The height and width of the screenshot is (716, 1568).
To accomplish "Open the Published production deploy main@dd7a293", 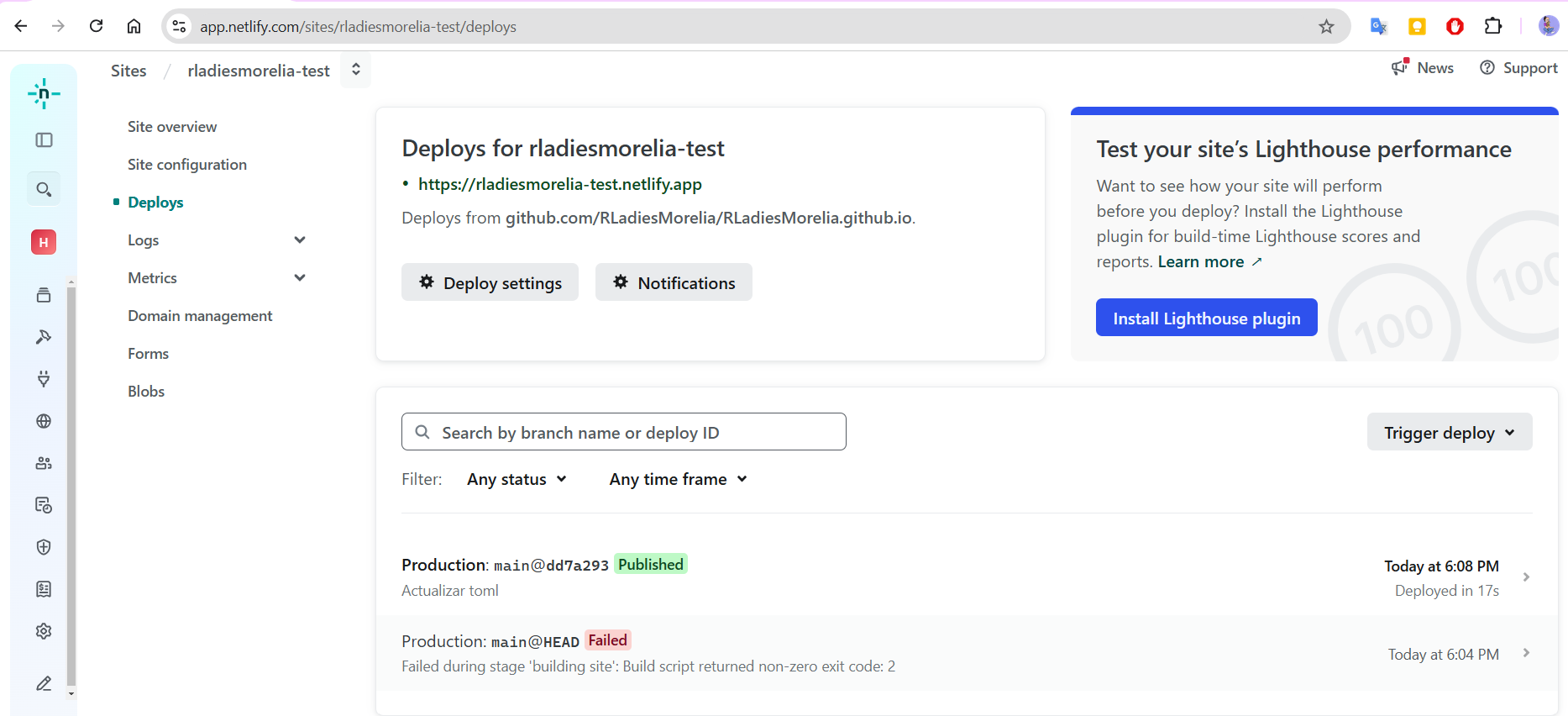I will click(x=967, y=577).
